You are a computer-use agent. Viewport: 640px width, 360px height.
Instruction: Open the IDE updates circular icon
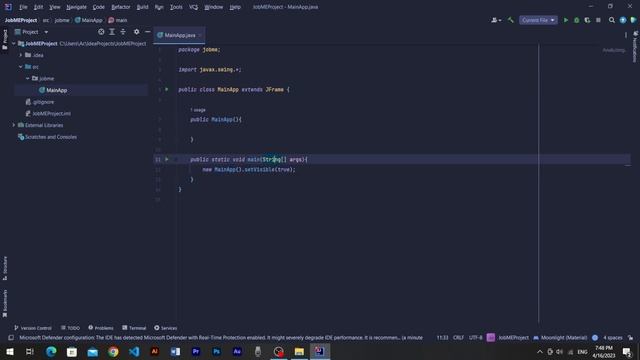coord(622,20)
